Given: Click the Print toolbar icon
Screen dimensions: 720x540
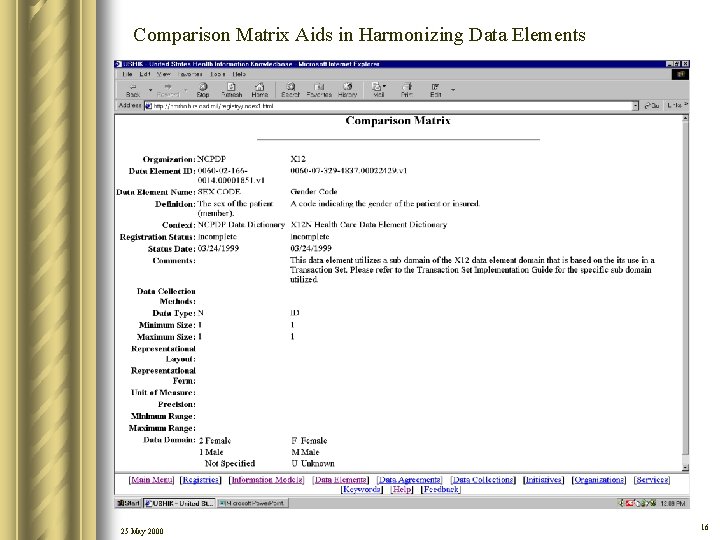Looking at the screenshot, I should click(407, 90).
